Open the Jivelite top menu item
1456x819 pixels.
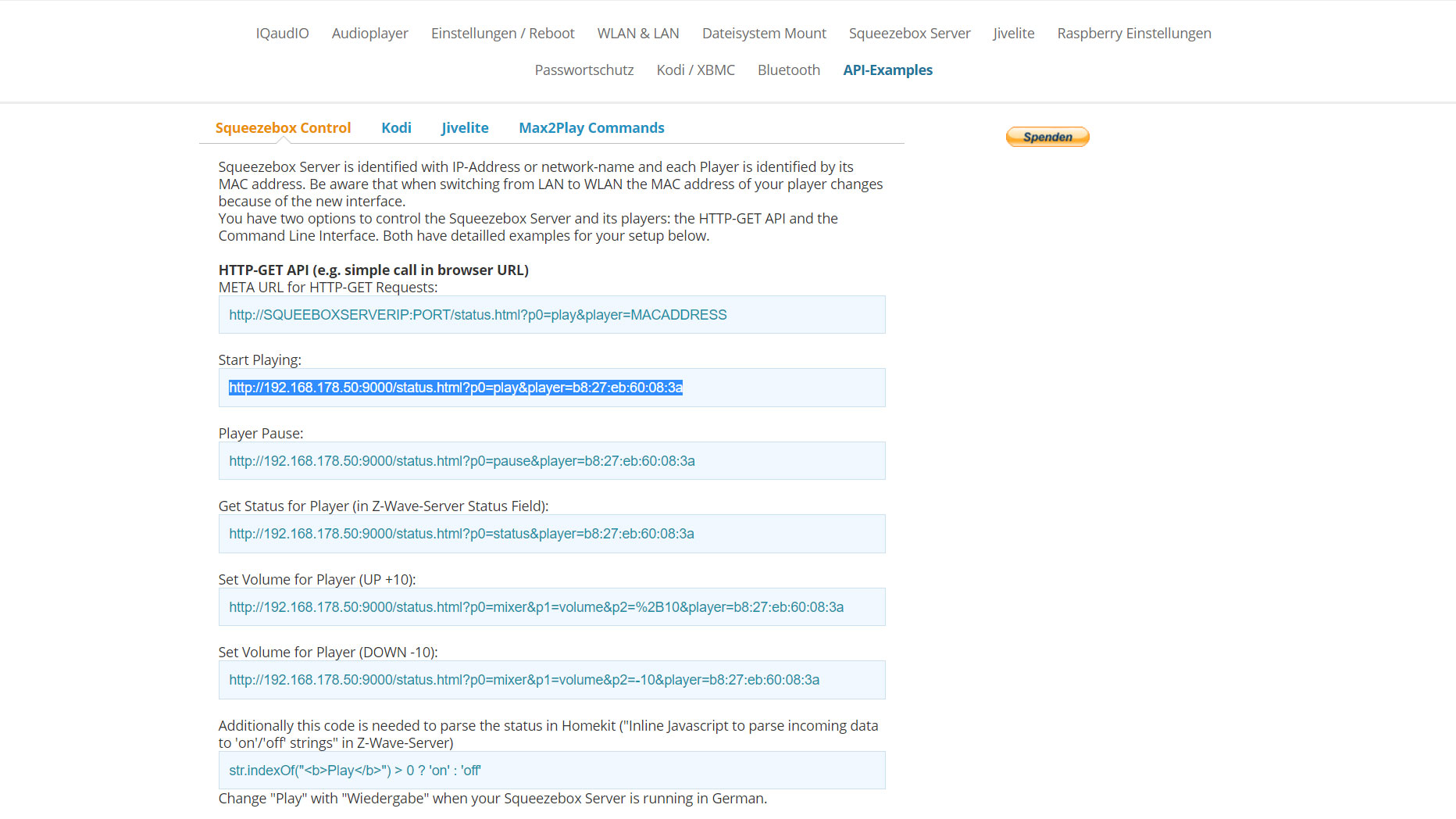pos(1014,33)
